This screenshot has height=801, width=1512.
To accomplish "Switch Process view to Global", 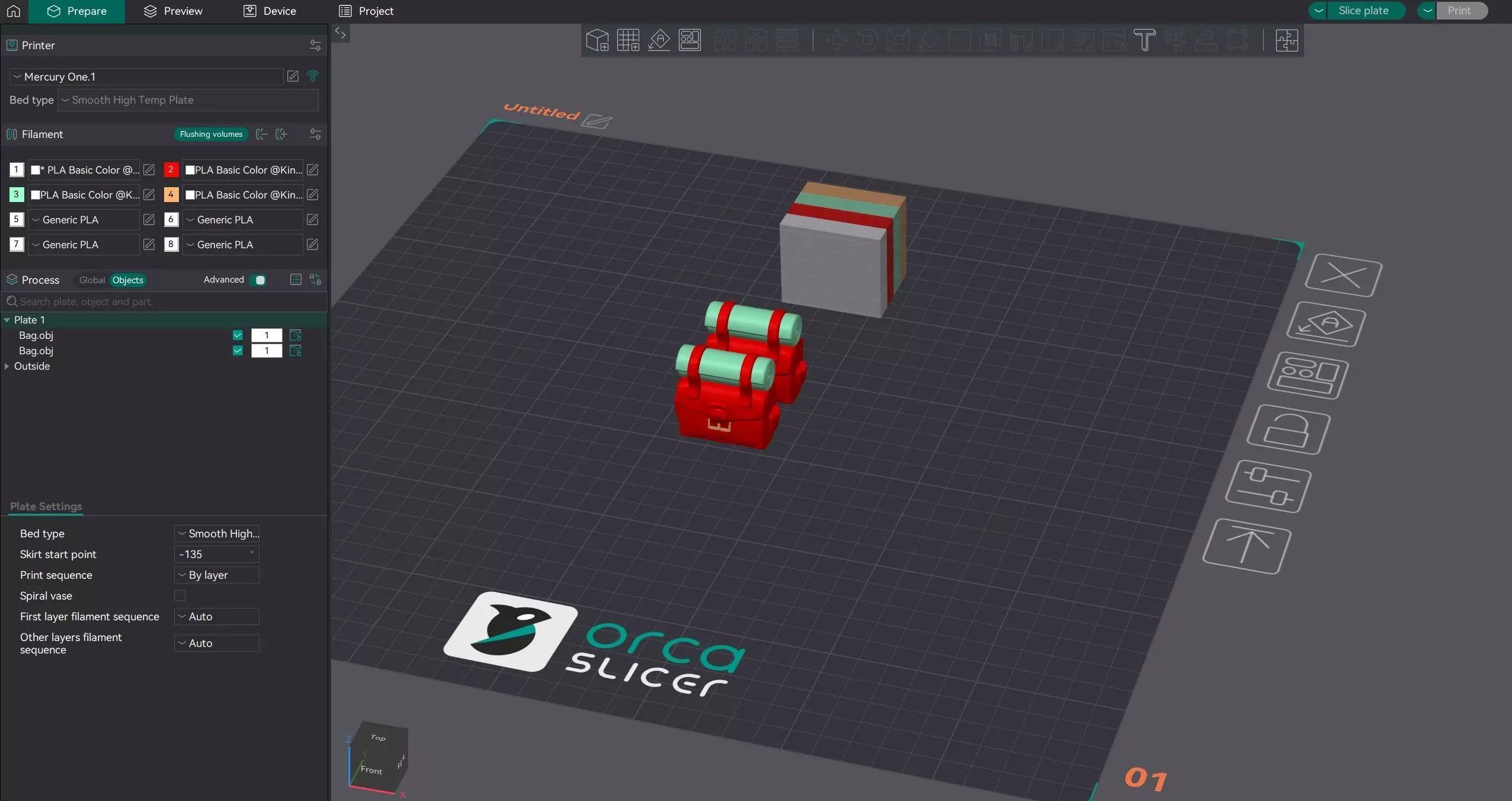I will tap(92, 280).
